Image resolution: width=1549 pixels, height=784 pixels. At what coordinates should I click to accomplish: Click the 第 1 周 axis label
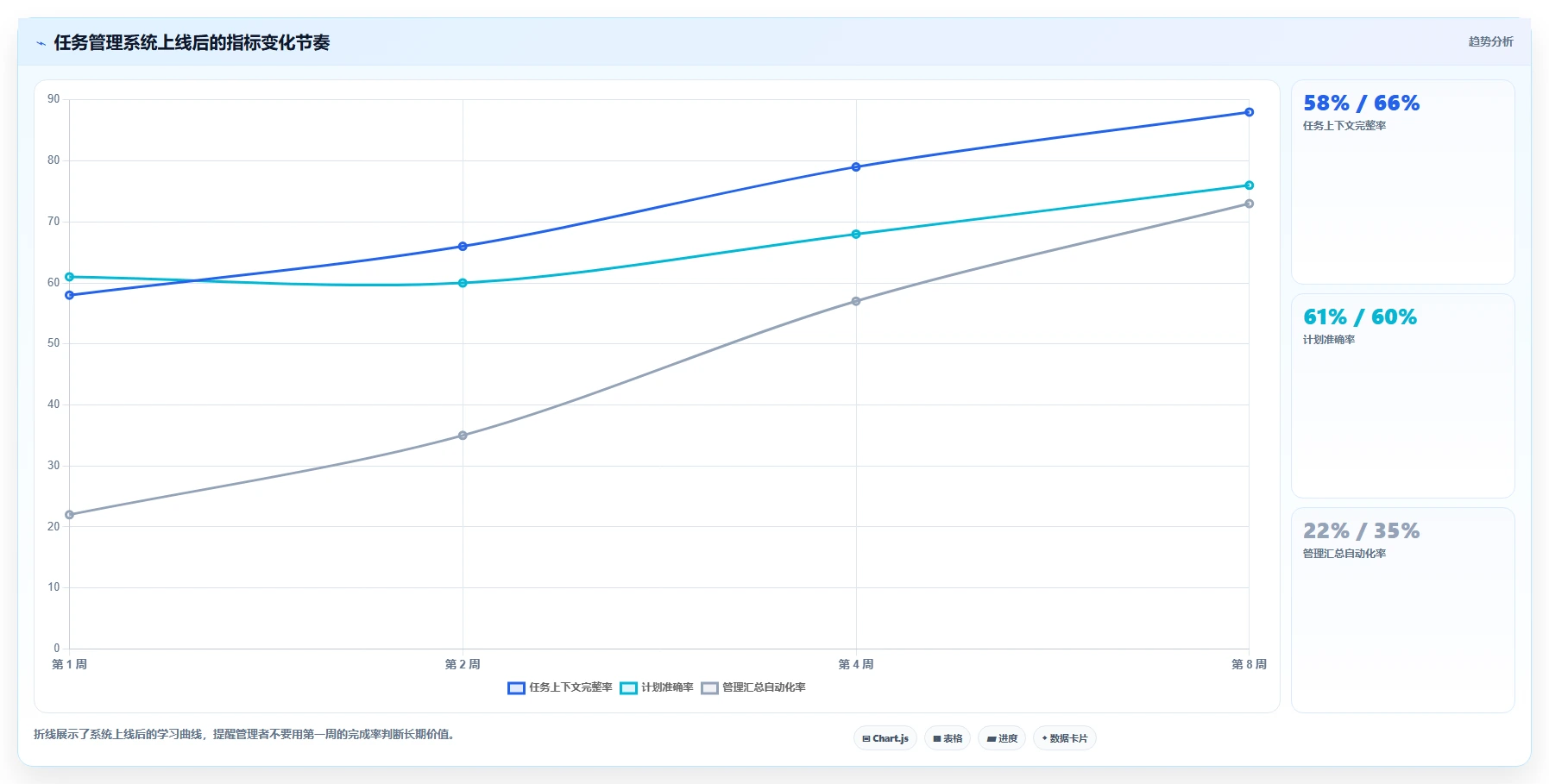coord(69,664)
